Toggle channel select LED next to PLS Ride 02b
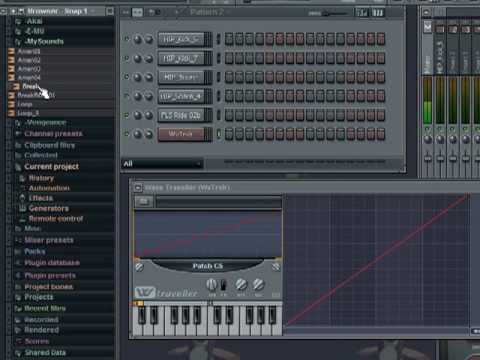The height and width of the screenshot is (360, 480). [x=219, y=115]
